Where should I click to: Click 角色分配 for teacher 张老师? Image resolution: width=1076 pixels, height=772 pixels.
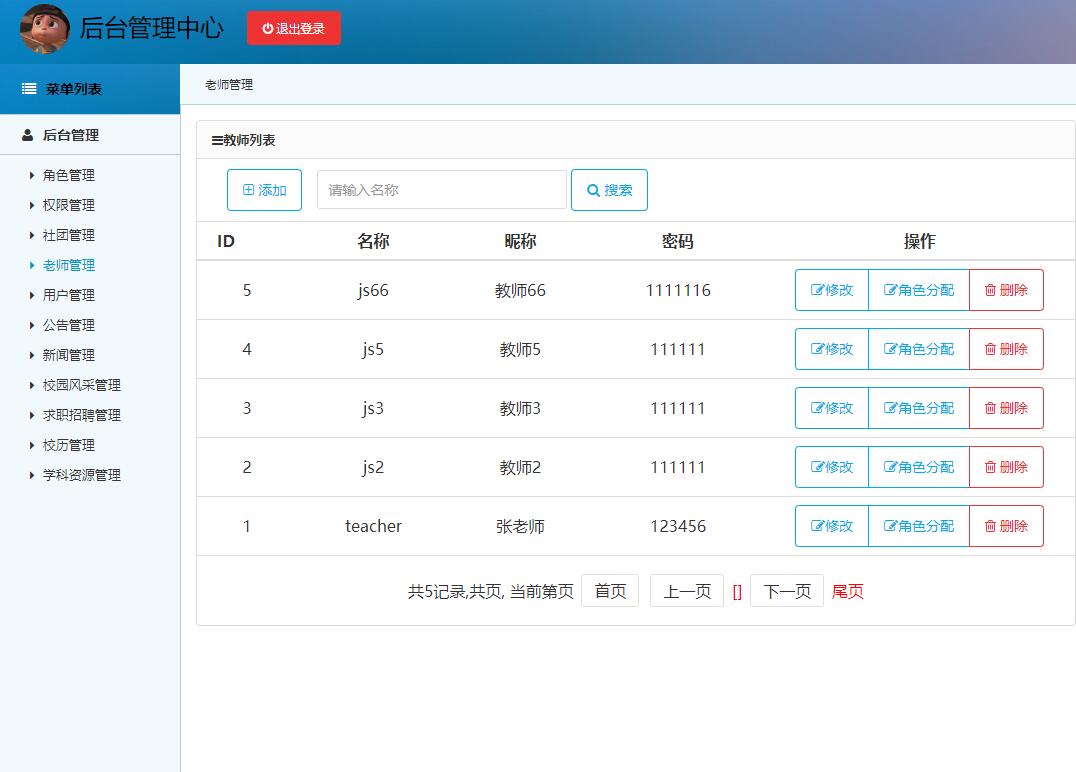[918, 526]
